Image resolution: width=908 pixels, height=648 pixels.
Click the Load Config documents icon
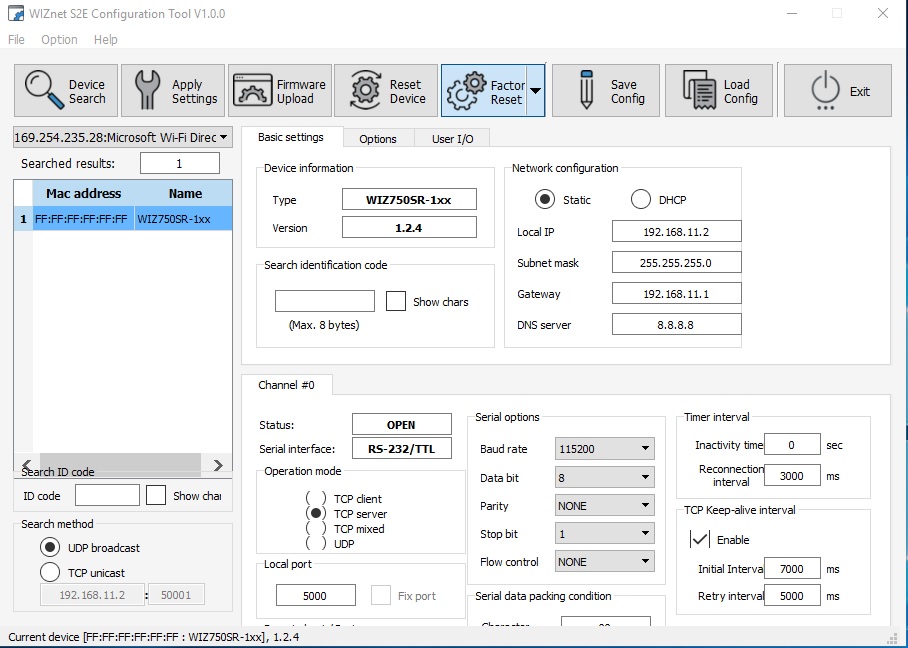(x=698, y=90)
